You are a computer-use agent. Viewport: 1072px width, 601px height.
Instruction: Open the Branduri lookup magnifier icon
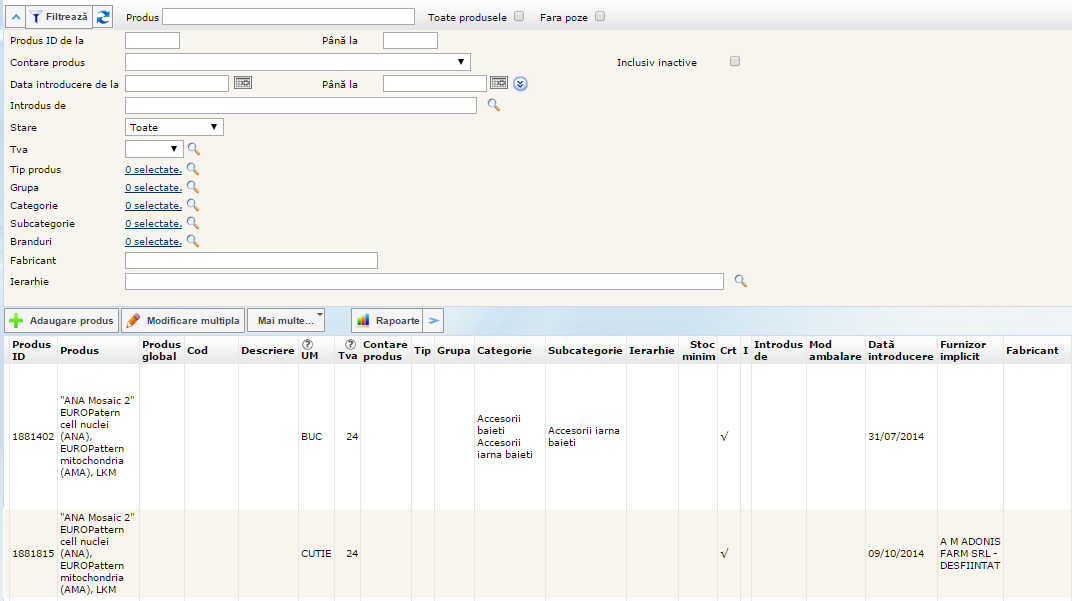(193, 241)
